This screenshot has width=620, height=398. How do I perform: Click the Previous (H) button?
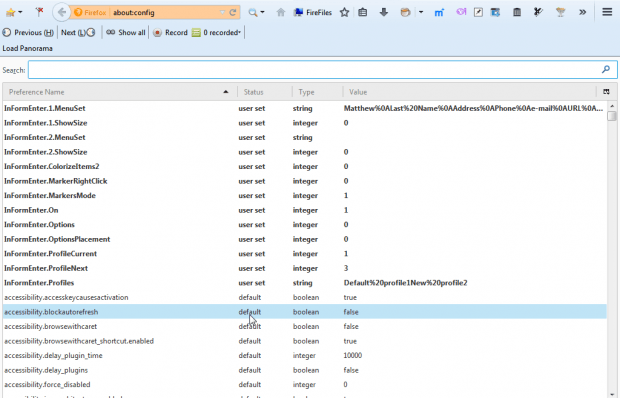click(x=28, y=32)
